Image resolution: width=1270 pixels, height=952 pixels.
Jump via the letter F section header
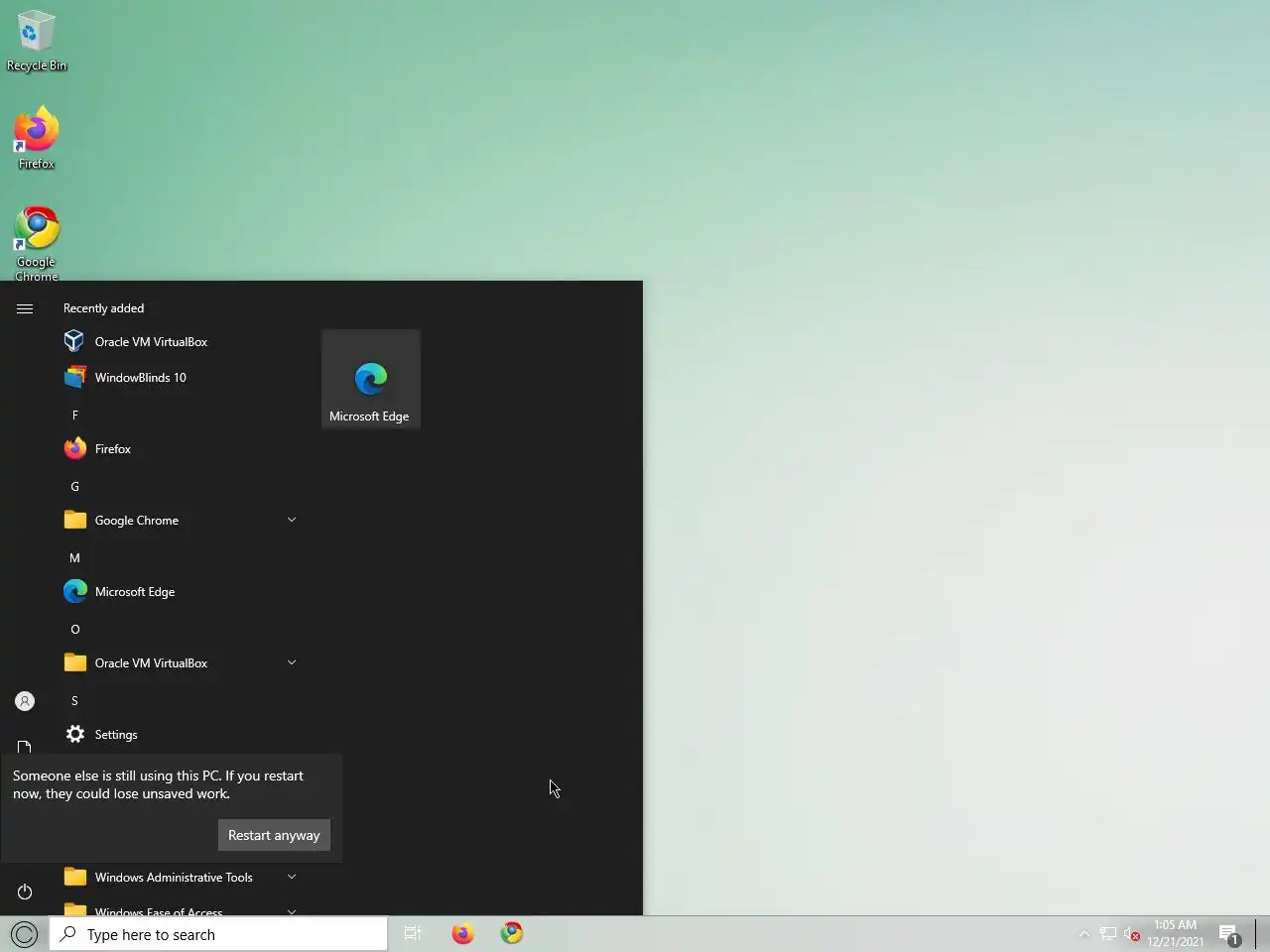(74, 415)
